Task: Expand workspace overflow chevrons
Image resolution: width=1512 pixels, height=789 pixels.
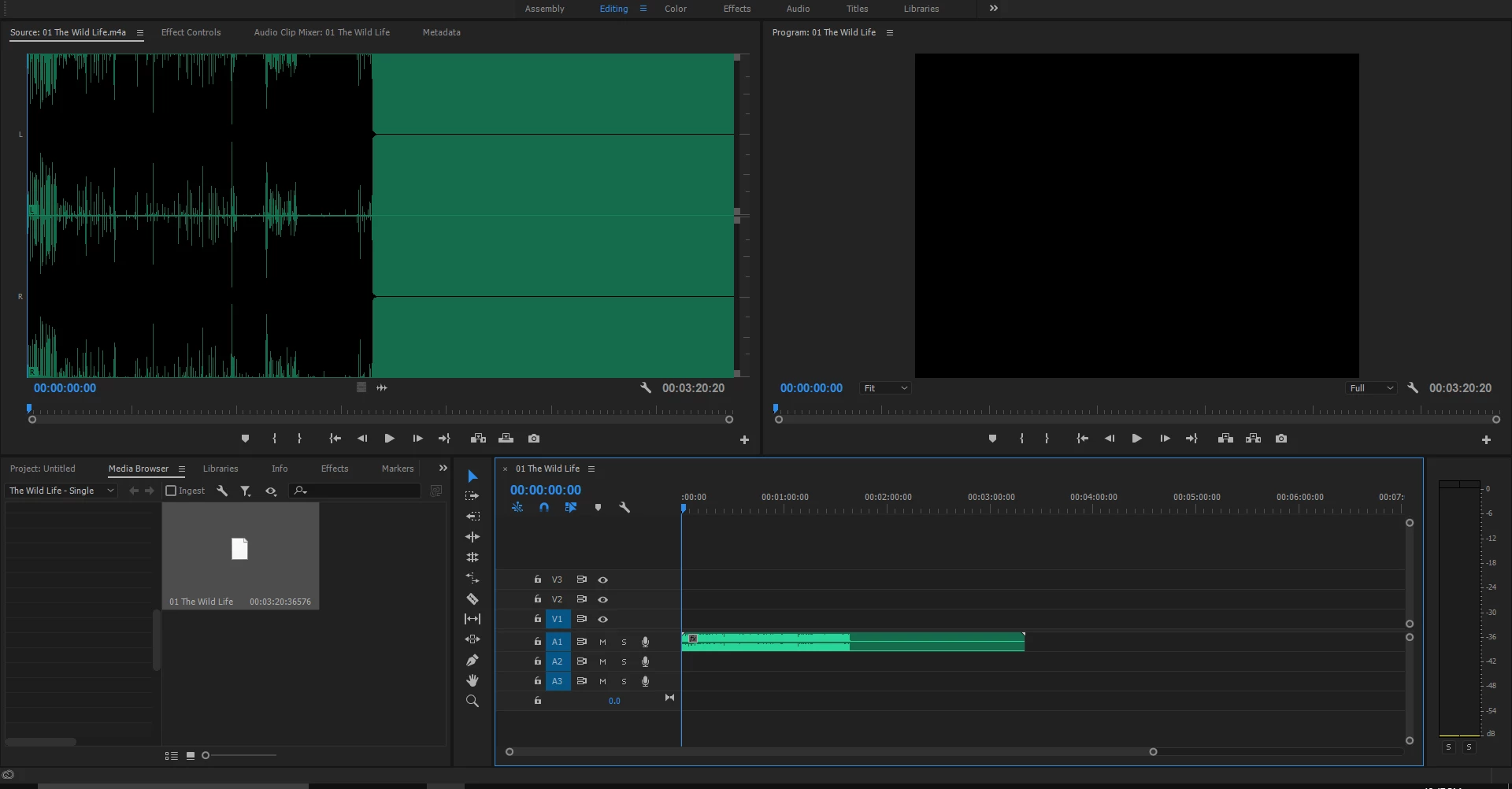Action: coord(994,8)
